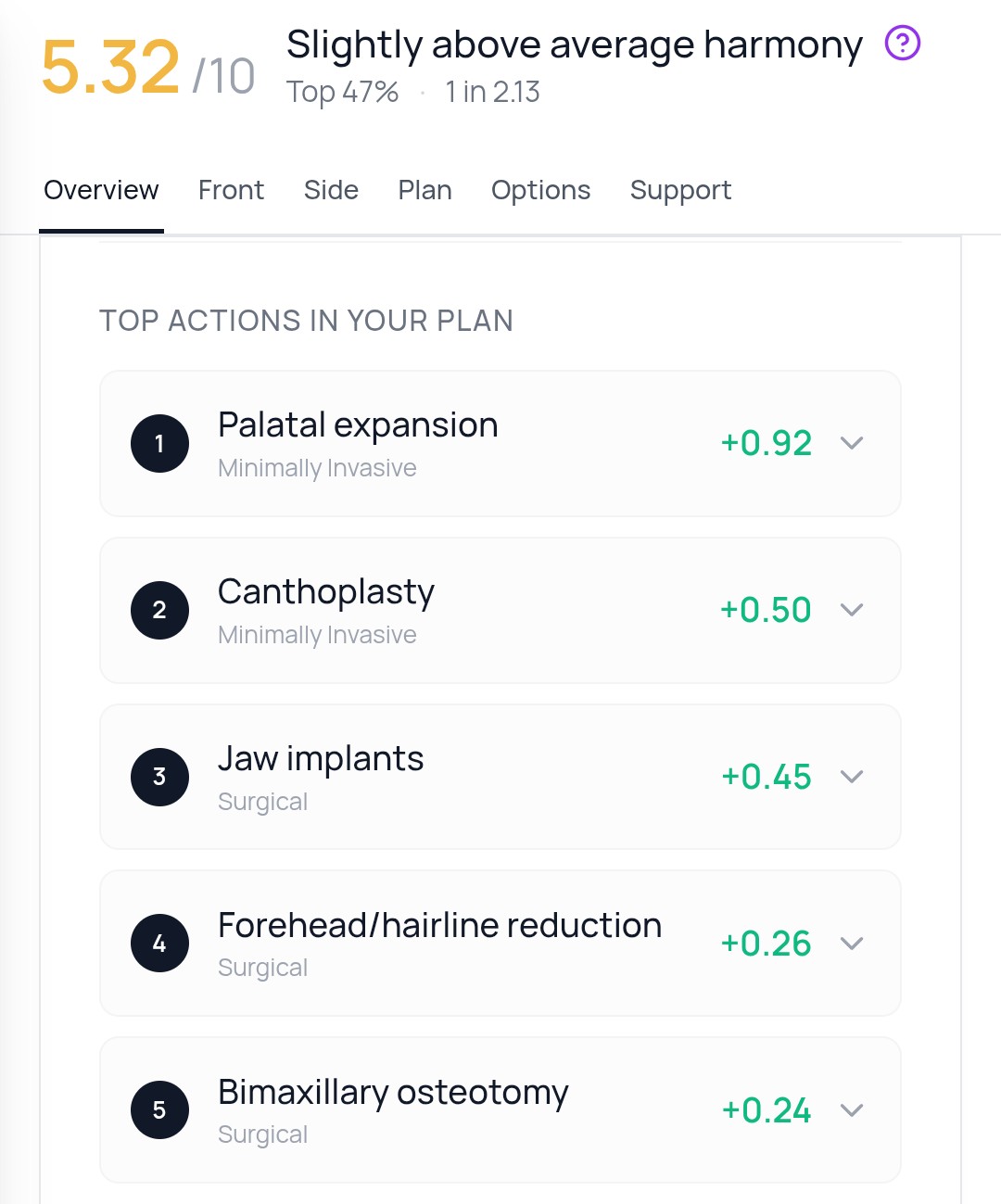This screenshot has height=1204, width=1001.
Task: Select the Overview tab
Action: [101, 190]
